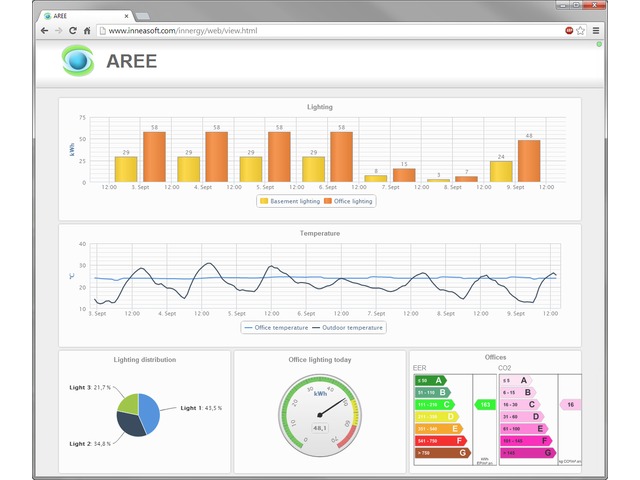
Task: Click the green status indicator dot
Action: (x=599, y=45)
